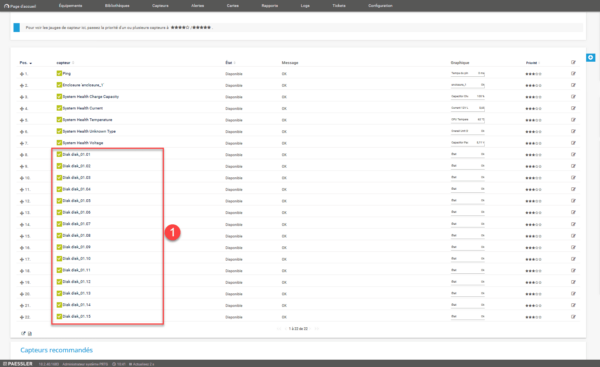Click the small edit icon below the table

coord(23,333)
